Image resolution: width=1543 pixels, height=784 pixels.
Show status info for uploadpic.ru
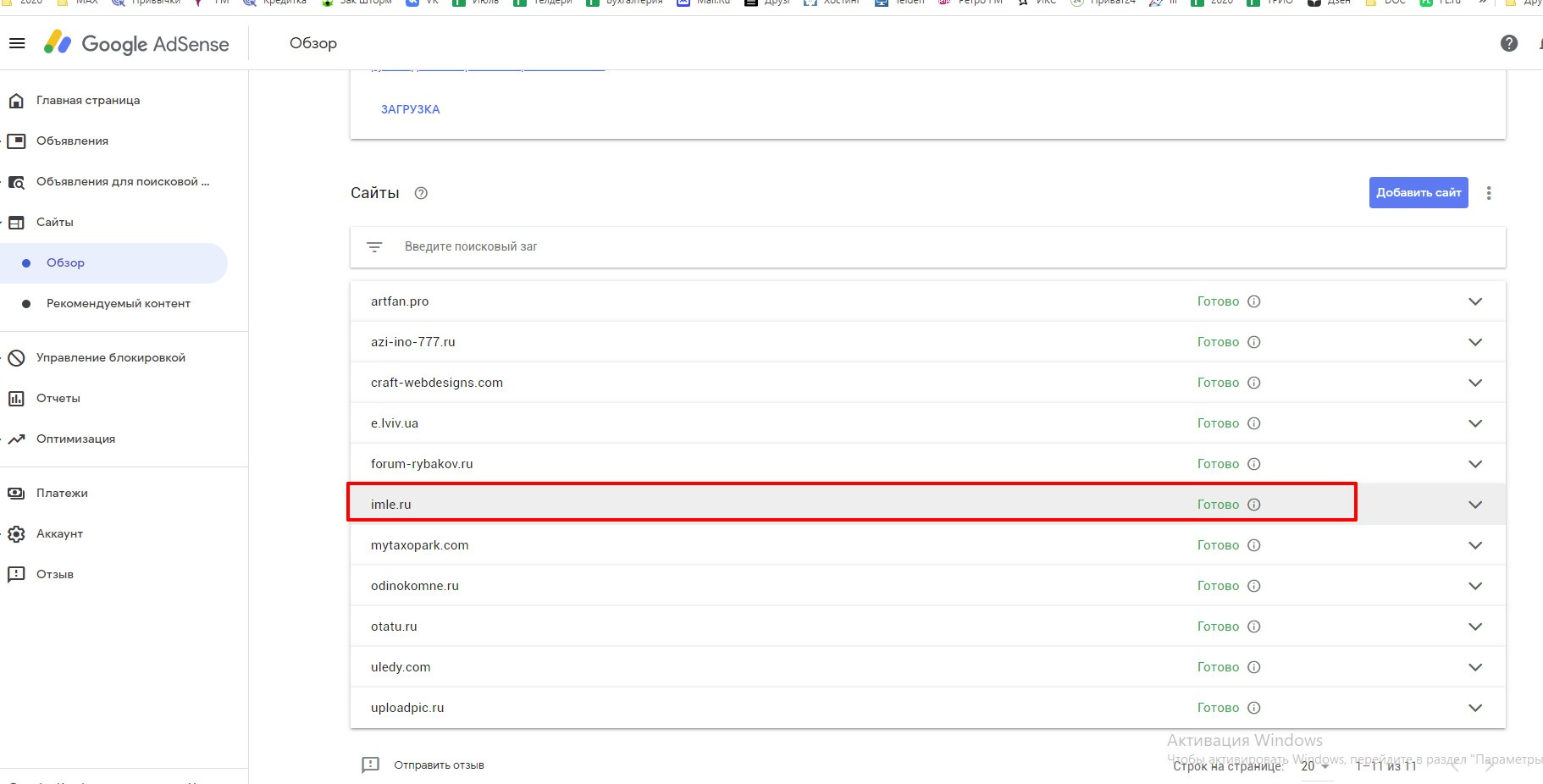point(1254,708)
